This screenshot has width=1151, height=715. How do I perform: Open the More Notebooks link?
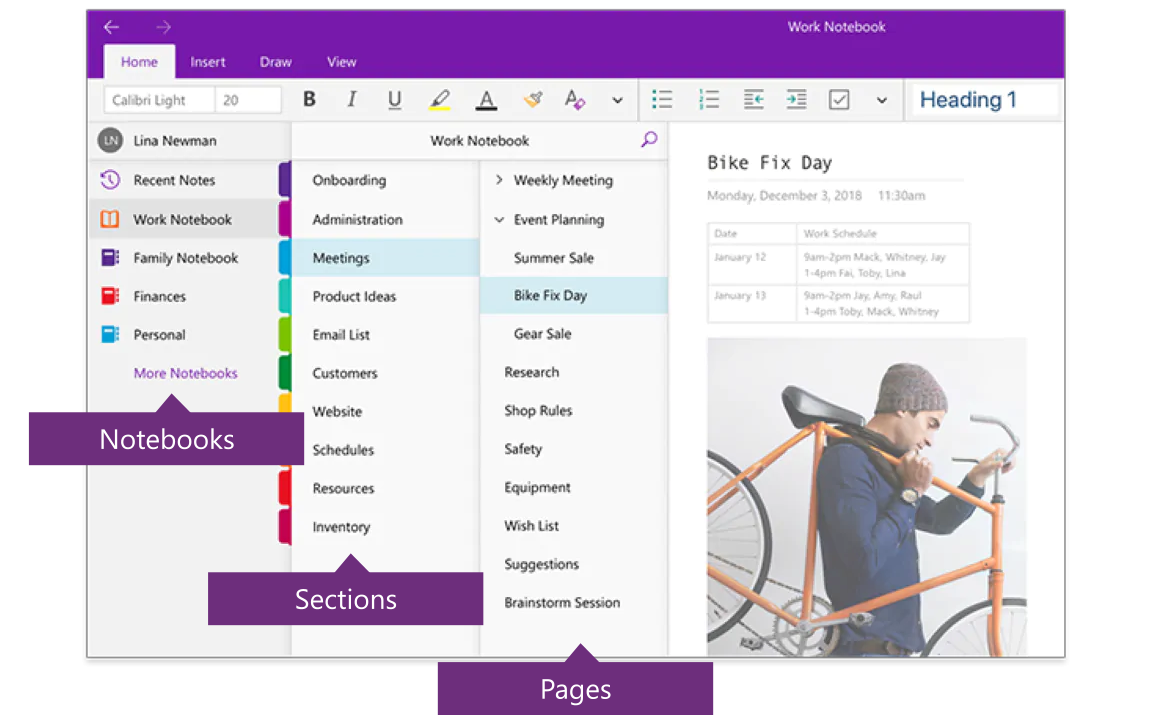point(186,373)
